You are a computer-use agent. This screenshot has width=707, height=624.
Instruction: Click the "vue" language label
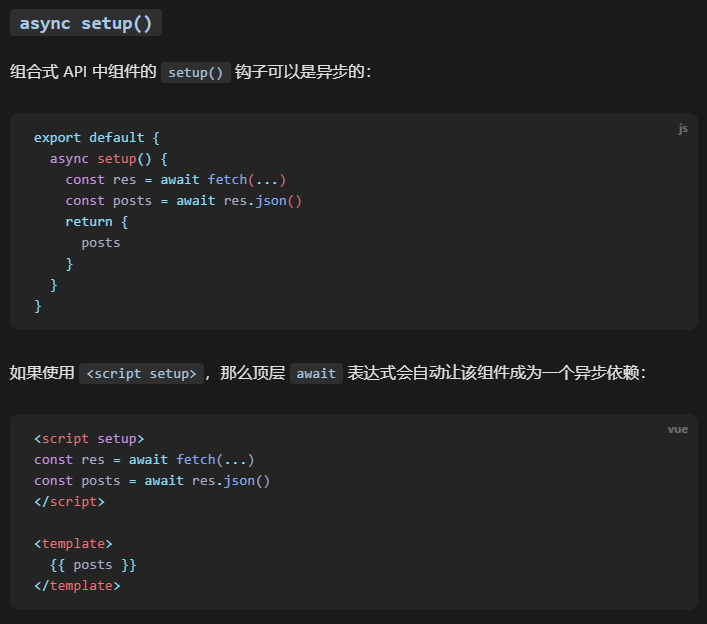678,429
